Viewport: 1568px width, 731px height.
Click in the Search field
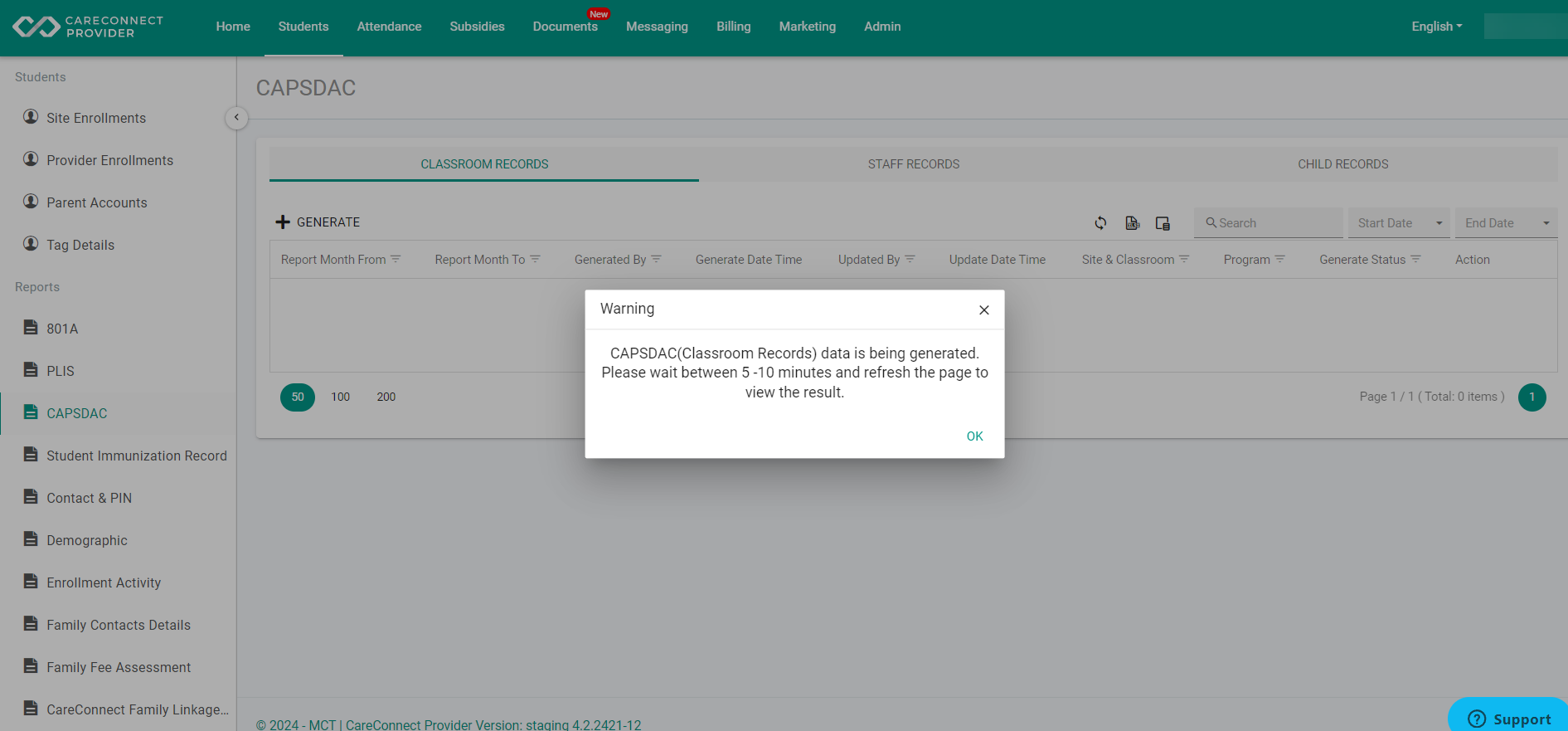click(1269, 223)
